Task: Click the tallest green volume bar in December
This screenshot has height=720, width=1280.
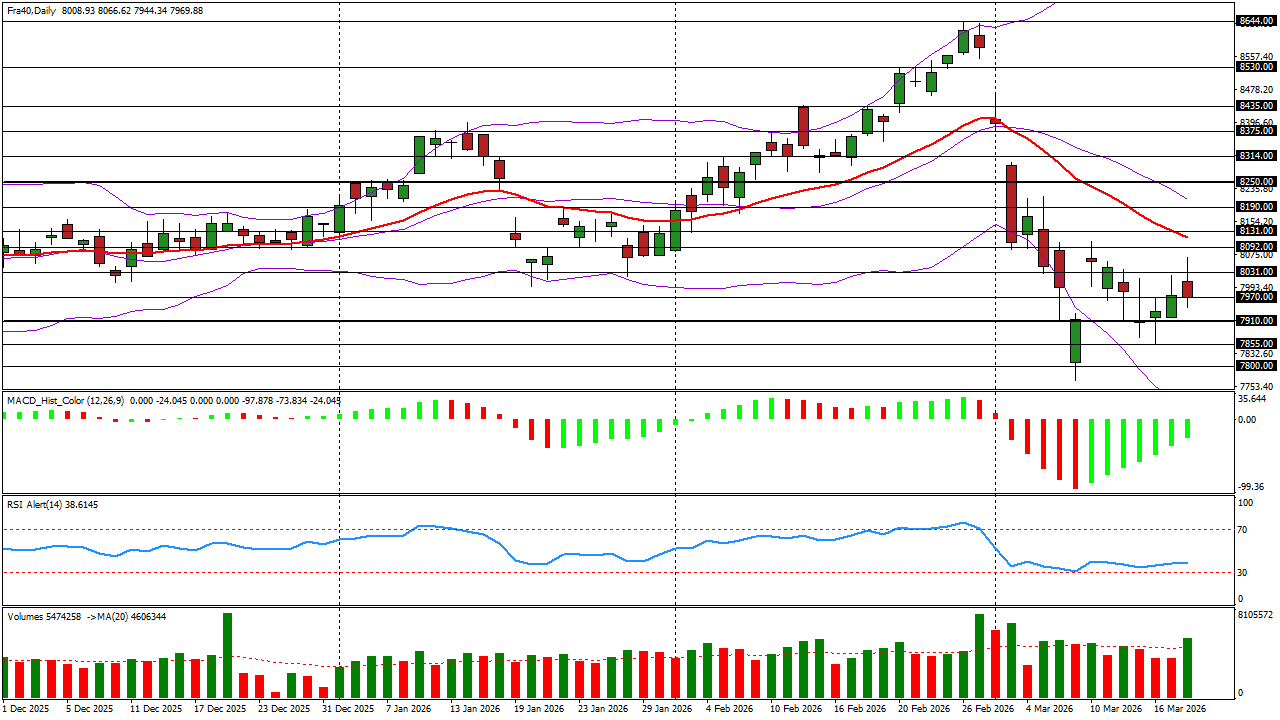Action: [227, 655]
